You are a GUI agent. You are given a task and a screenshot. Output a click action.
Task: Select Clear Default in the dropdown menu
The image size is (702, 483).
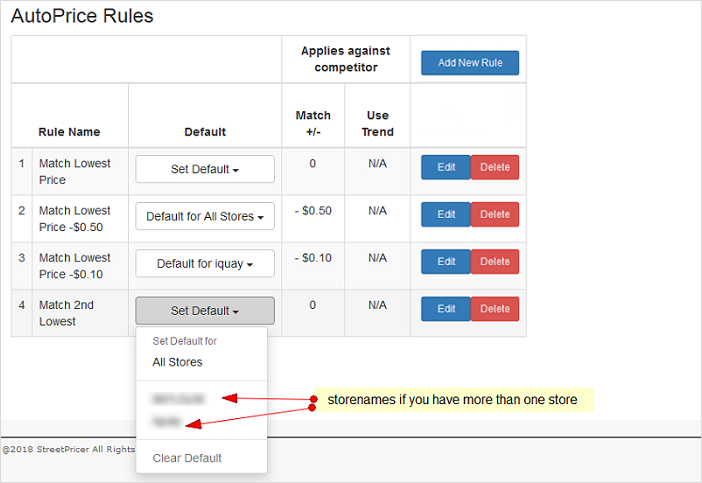(187, 458)
